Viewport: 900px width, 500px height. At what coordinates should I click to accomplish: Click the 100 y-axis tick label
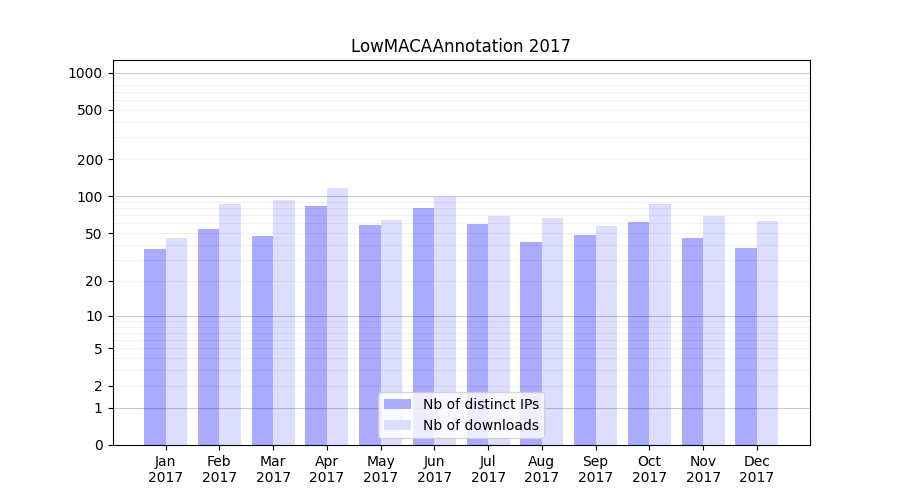[89, 197]
